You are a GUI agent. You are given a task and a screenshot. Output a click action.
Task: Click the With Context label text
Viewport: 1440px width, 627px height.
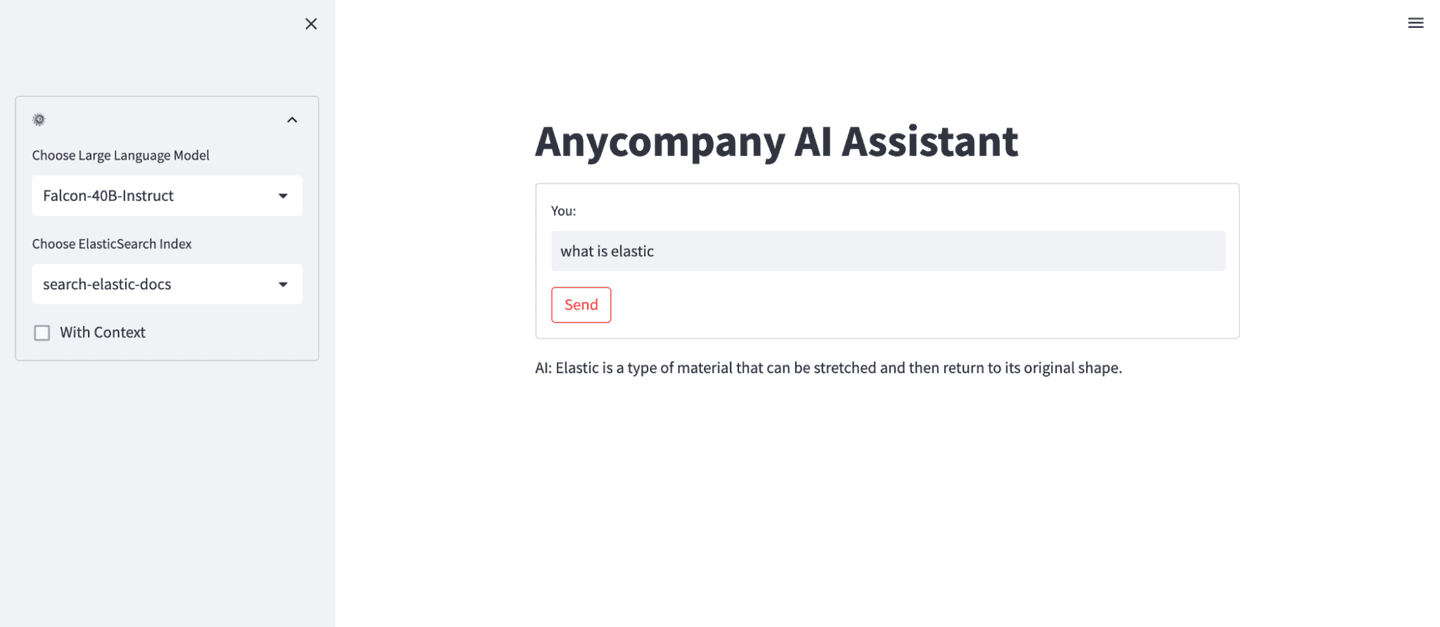point(103,333)
